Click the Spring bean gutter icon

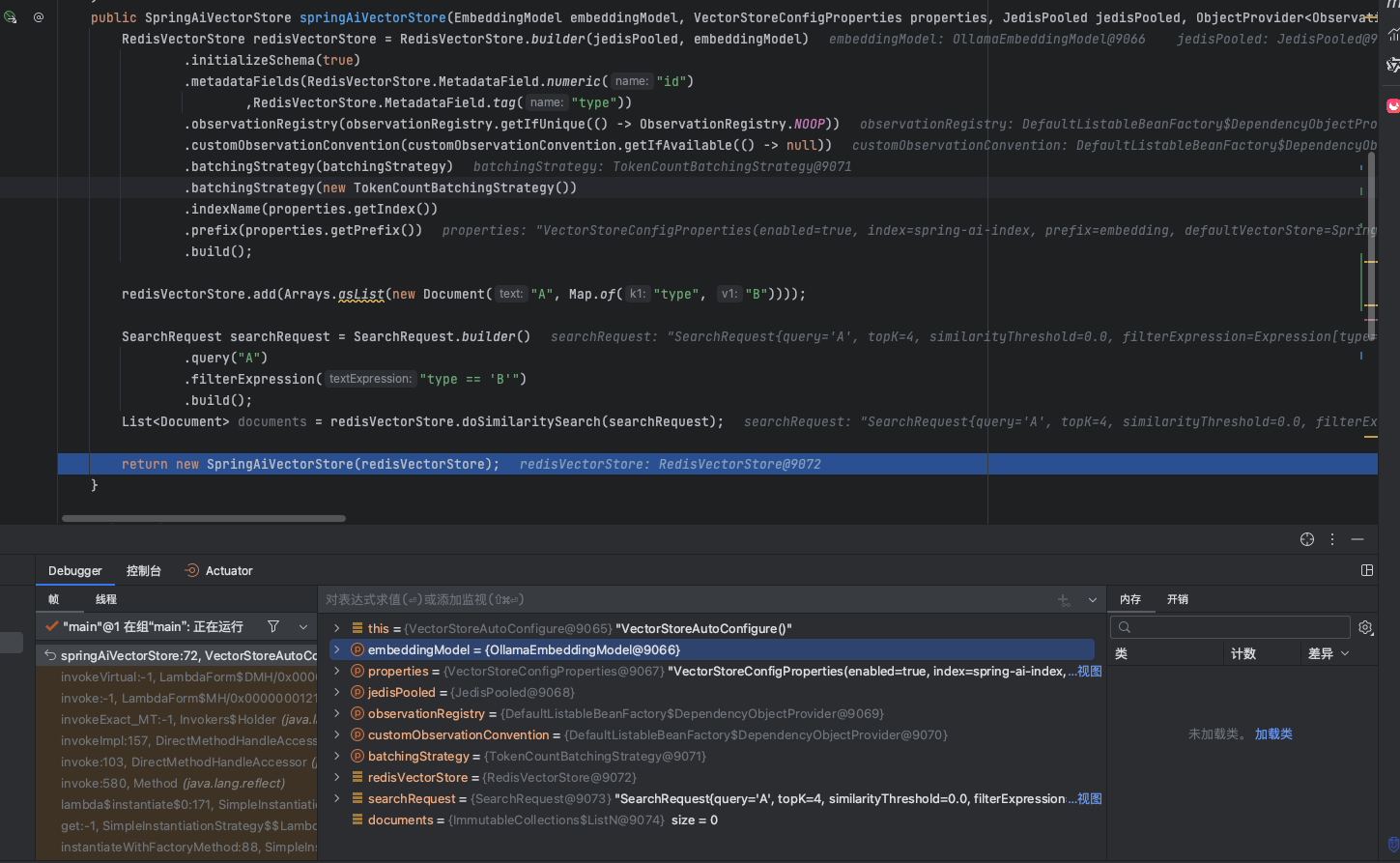point(10,17)
